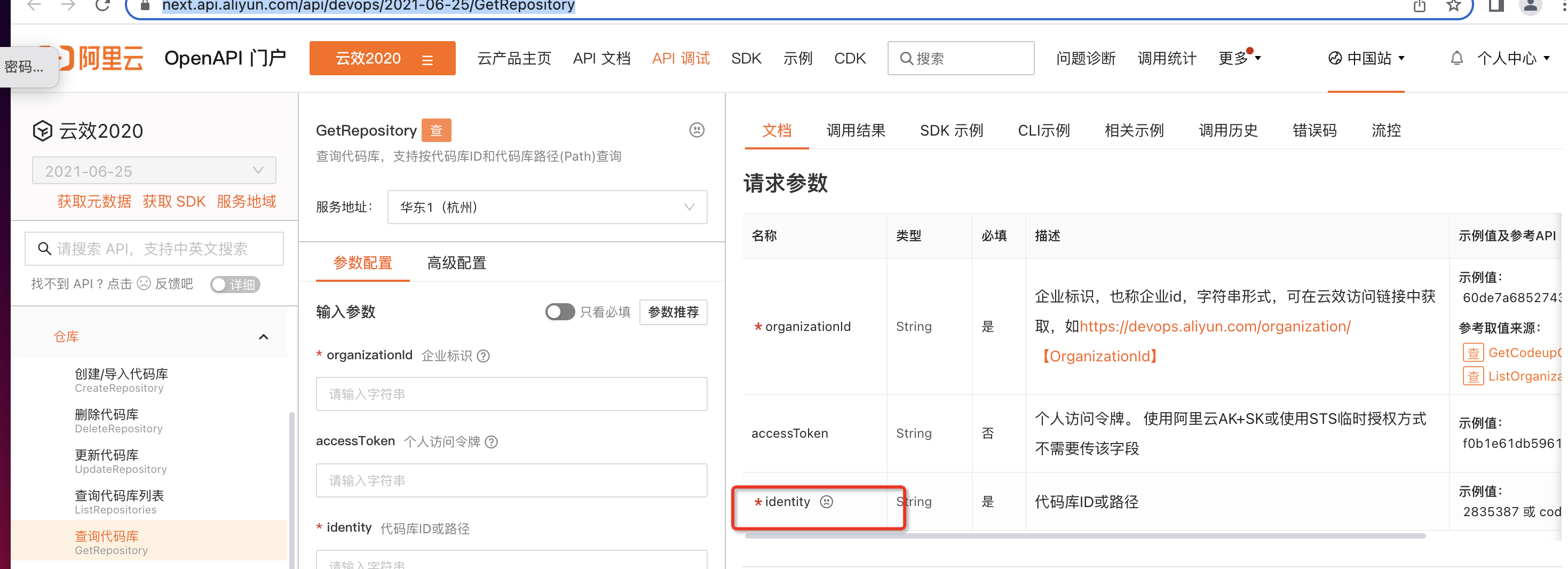Open the 中国站 site dropdown
1568x569 pixels.
[1366, 58]
